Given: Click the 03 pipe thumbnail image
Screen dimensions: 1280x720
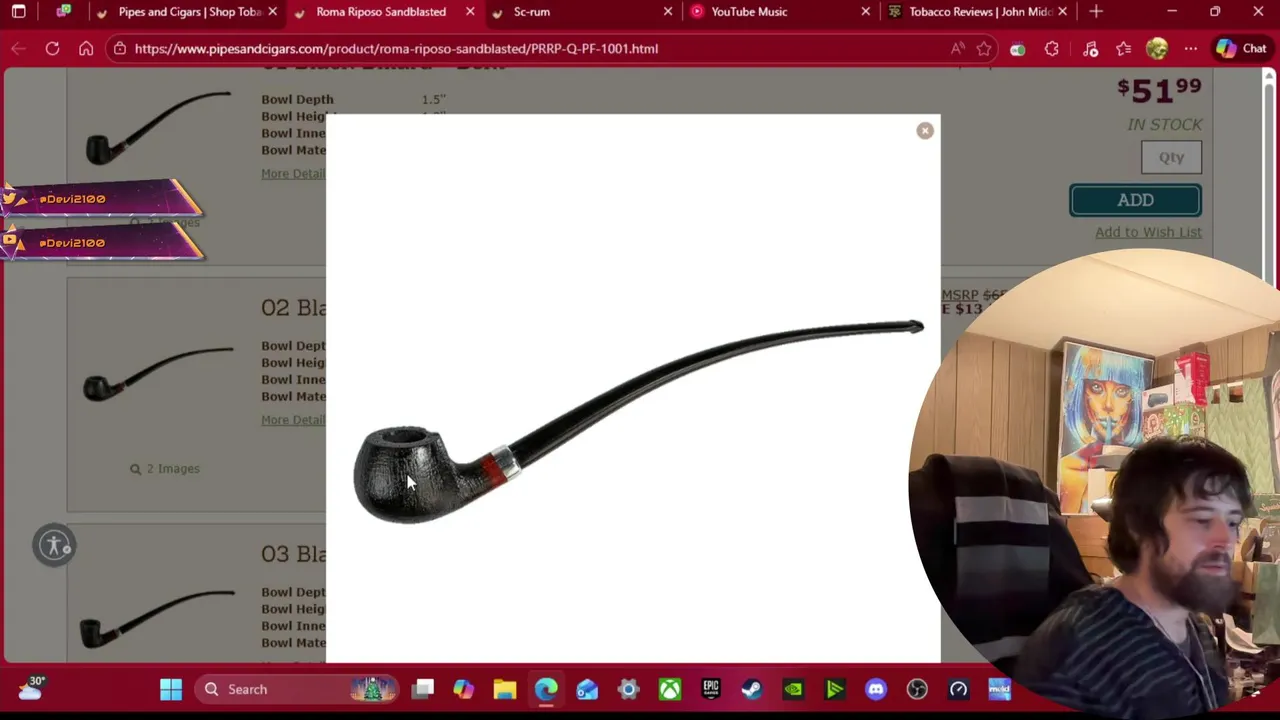Looking at the screenshot, I should click(x=157, y=618).
